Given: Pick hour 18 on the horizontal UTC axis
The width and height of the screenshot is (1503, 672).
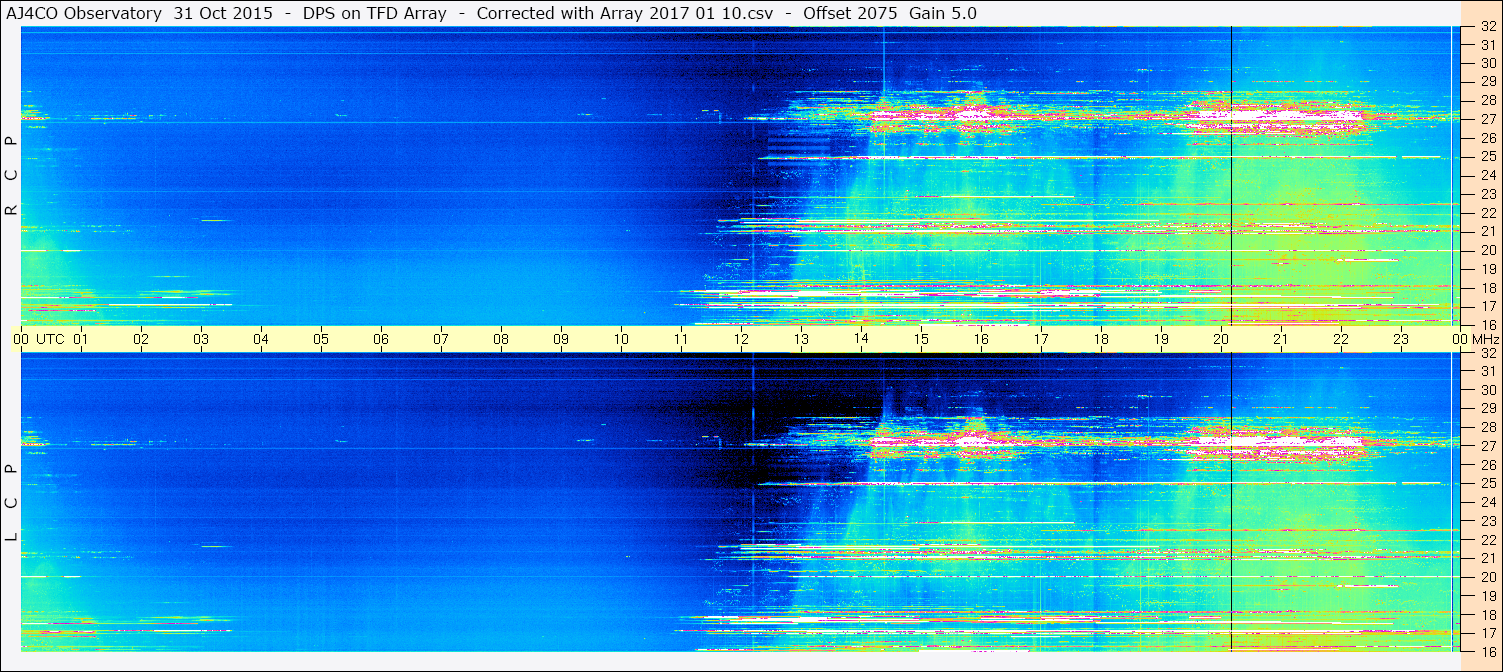Looking at the screenshot, I should pyautogui.click(x=1101, y=339).
